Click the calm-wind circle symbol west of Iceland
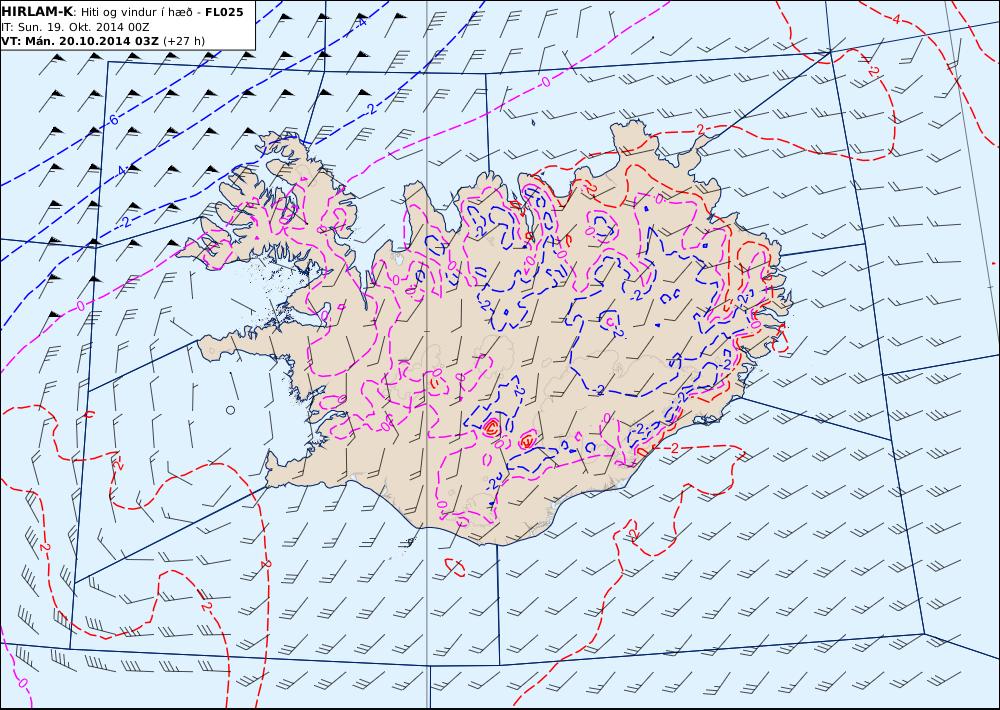 tap(230, 410)
